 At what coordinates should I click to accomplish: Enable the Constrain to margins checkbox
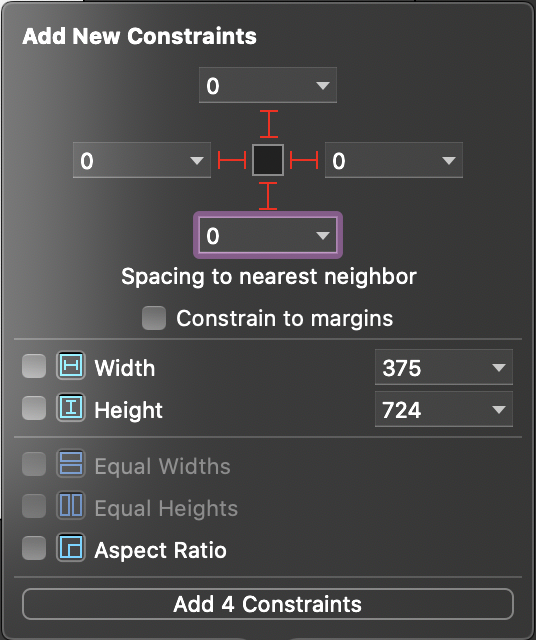click(x=154, y=318)
